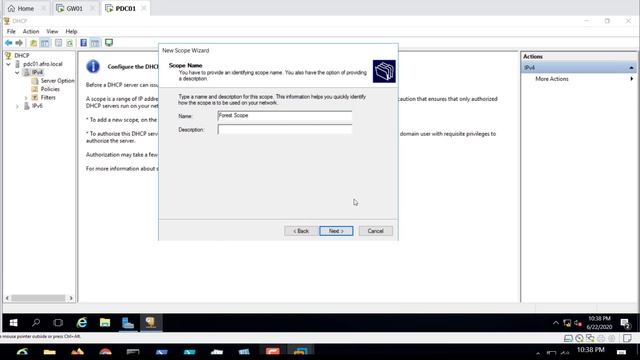Expand the IPv6 tree node

pyautogui.click(x=17, y=106)
